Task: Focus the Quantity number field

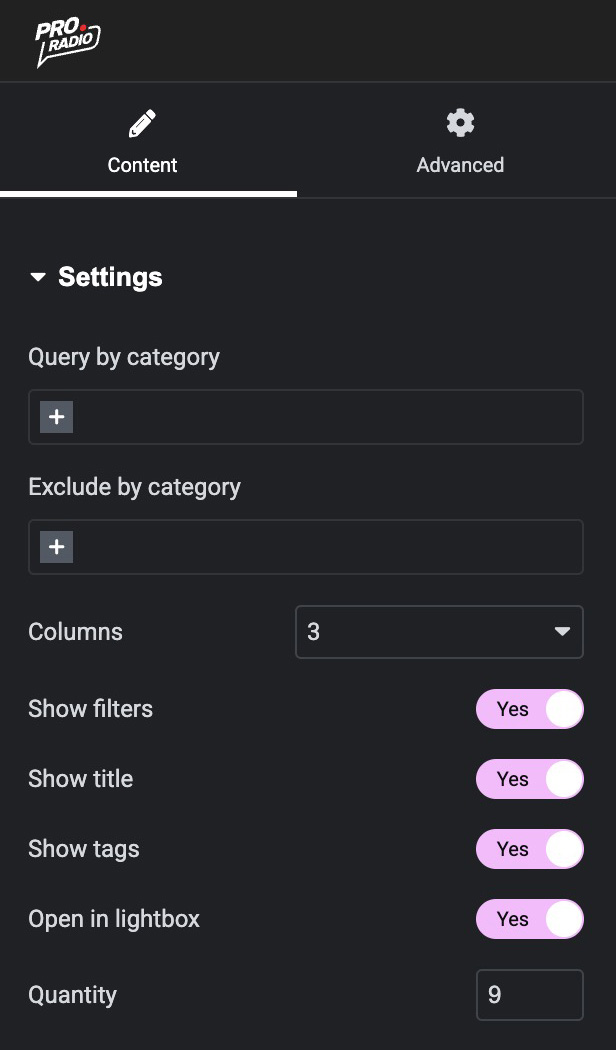Action: pos(529,995)
